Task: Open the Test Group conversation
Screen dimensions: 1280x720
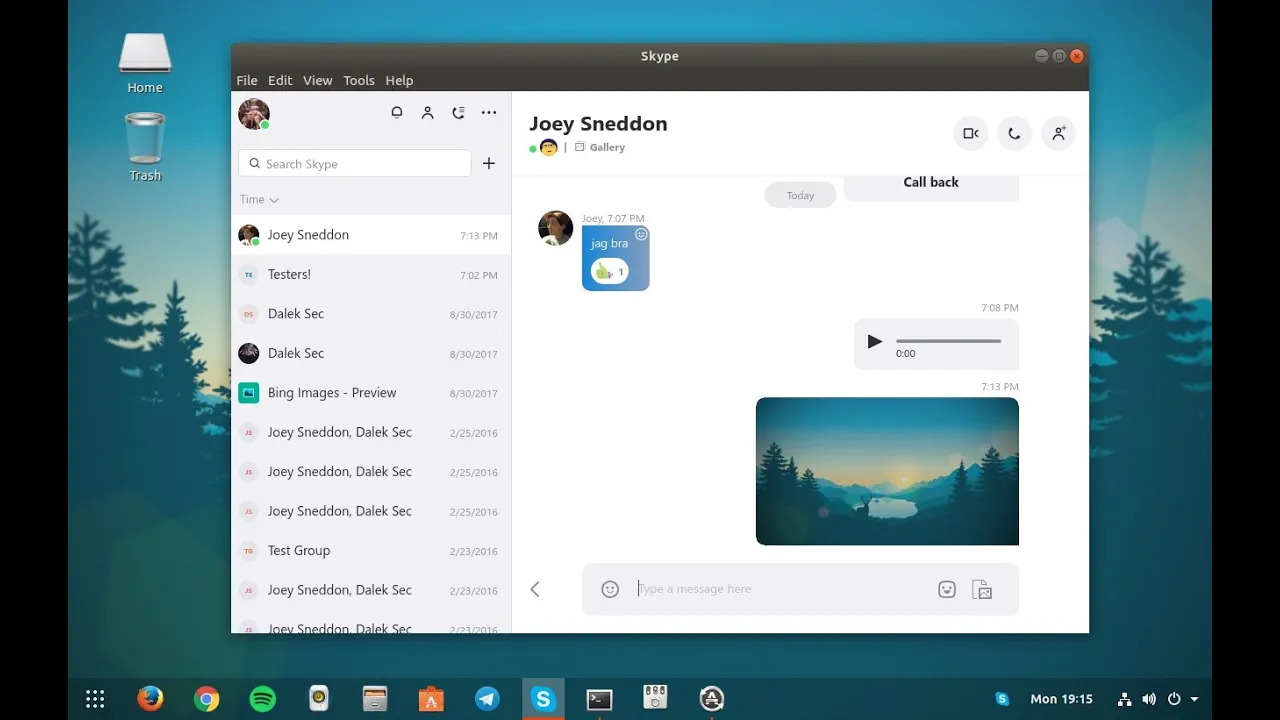Action: (371, 551)
